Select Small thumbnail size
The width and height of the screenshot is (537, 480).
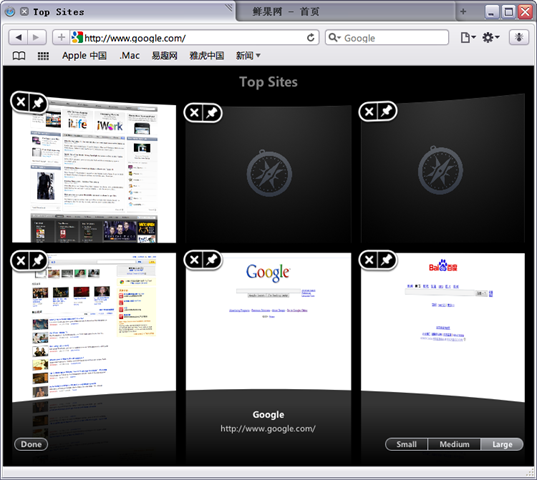407,444
